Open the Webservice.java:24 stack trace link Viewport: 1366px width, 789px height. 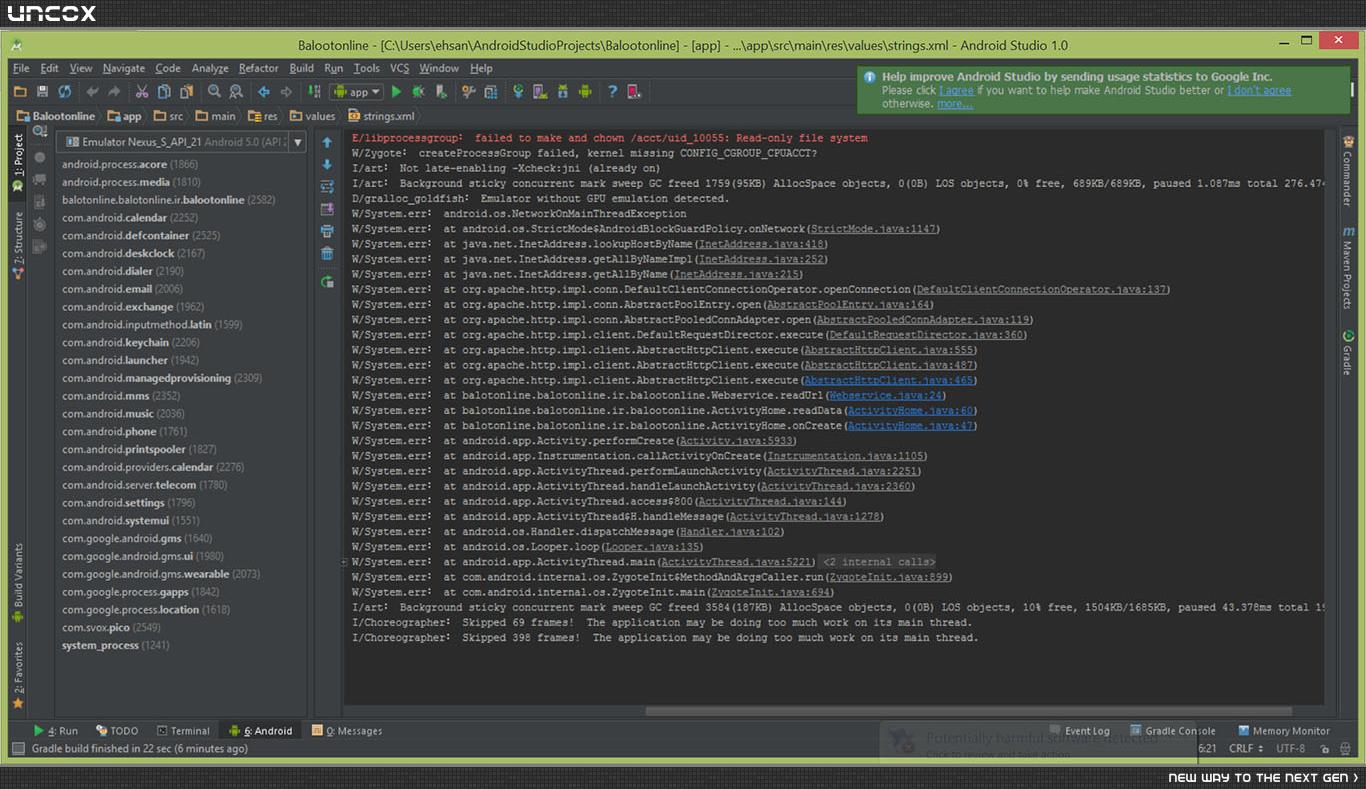pyautogui.click(x=887, y=396)
